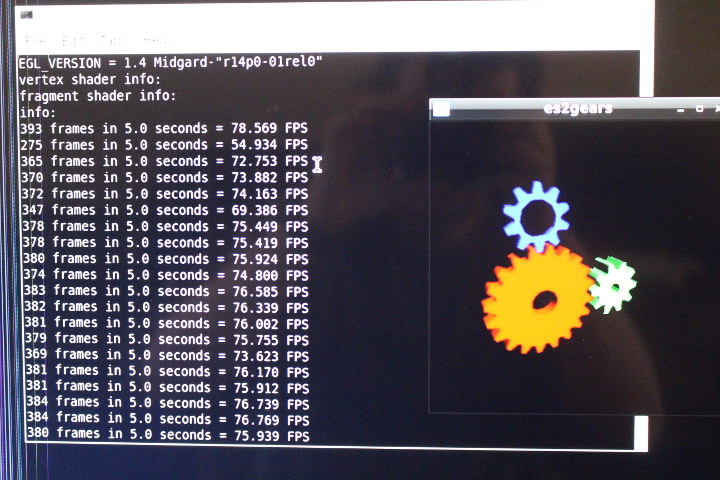Open the Edit menu in the terminal
The image size is (720, 480).
tap(71, 40)
